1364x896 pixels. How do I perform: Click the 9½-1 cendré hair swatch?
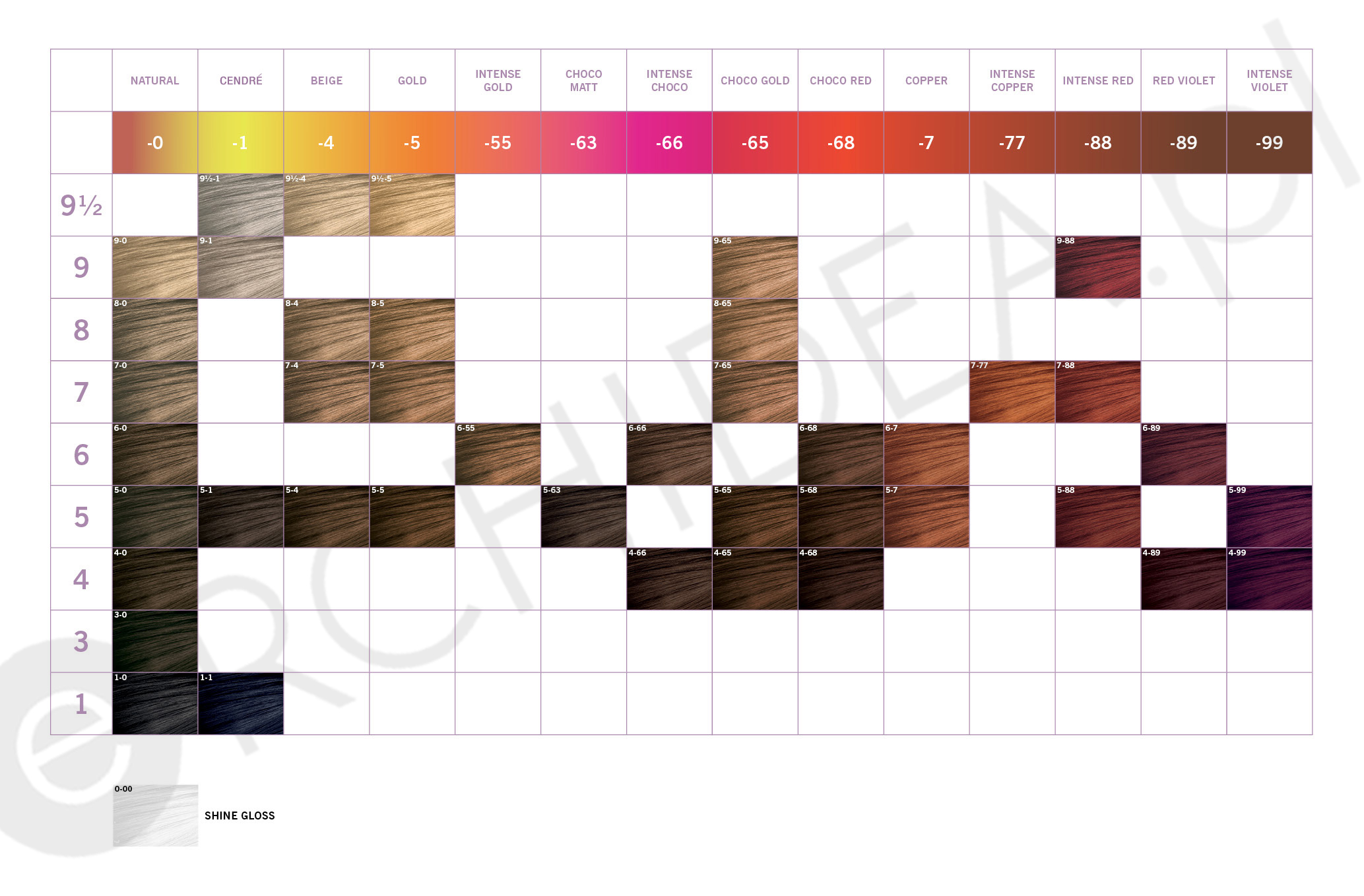click(241, 205)
